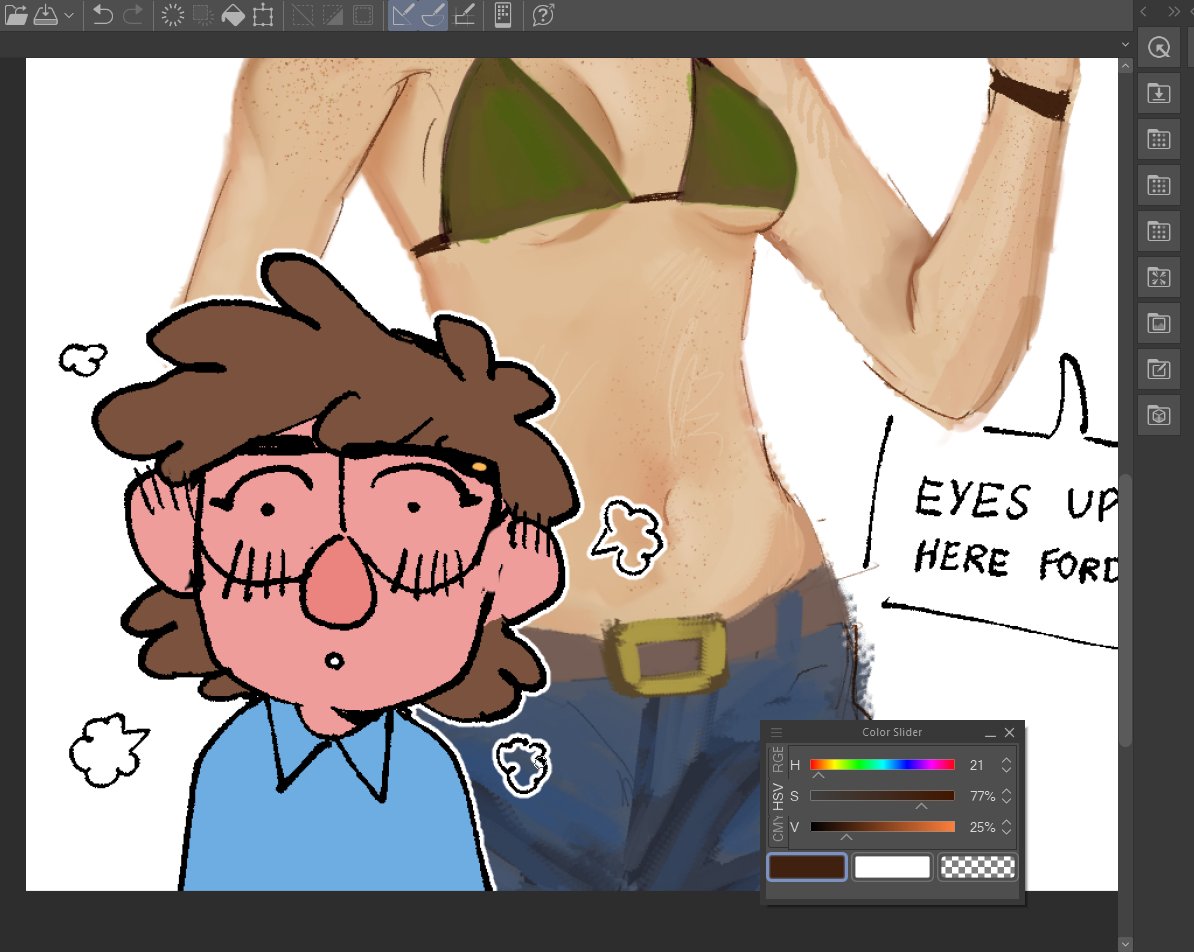This screenshot has width=1194, height=952.
Task: Undo the last action
Action: pyautogui.click(x=102, y=14)
